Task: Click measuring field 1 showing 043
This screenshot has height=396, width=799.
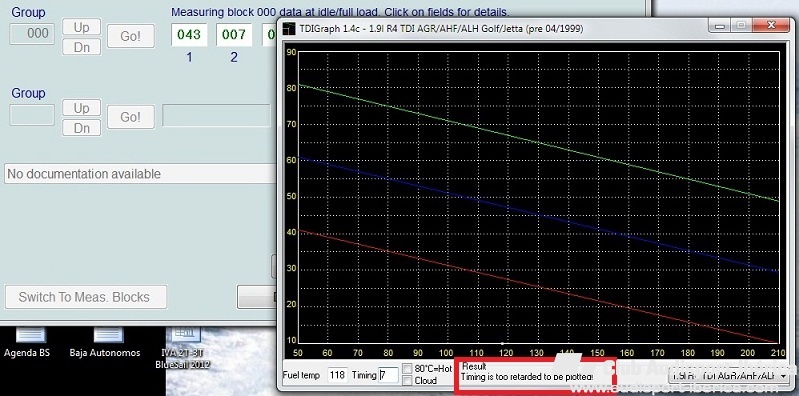Action: click(x=189, y=35)
